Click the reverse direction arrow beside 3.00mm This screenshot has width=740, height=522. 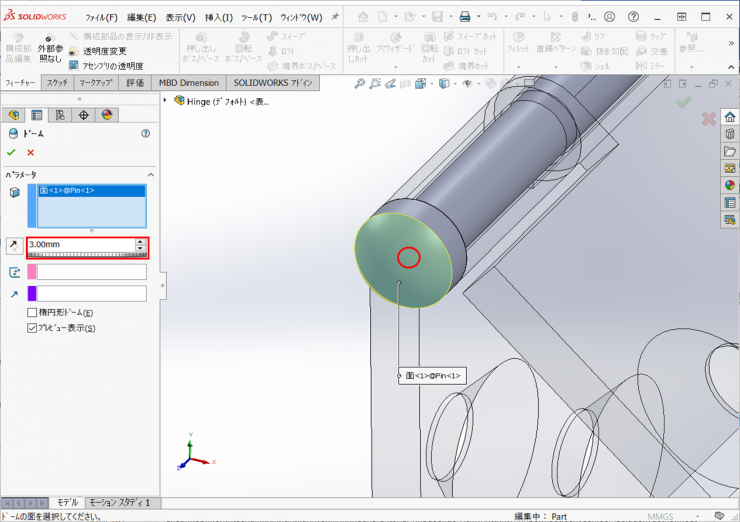13,245
